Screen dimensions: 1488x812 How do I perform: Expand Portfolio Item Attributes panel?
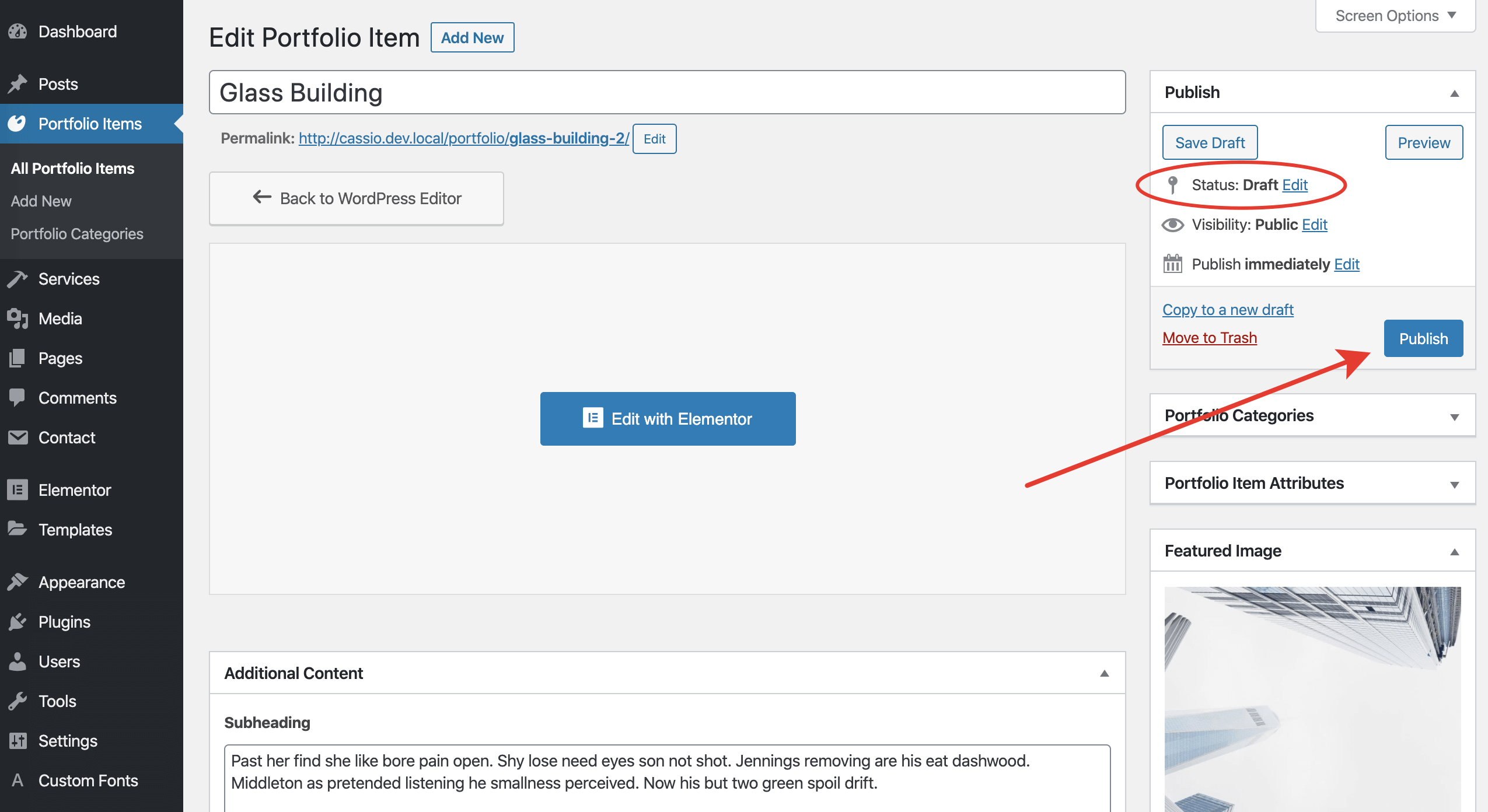[1454, 484]
